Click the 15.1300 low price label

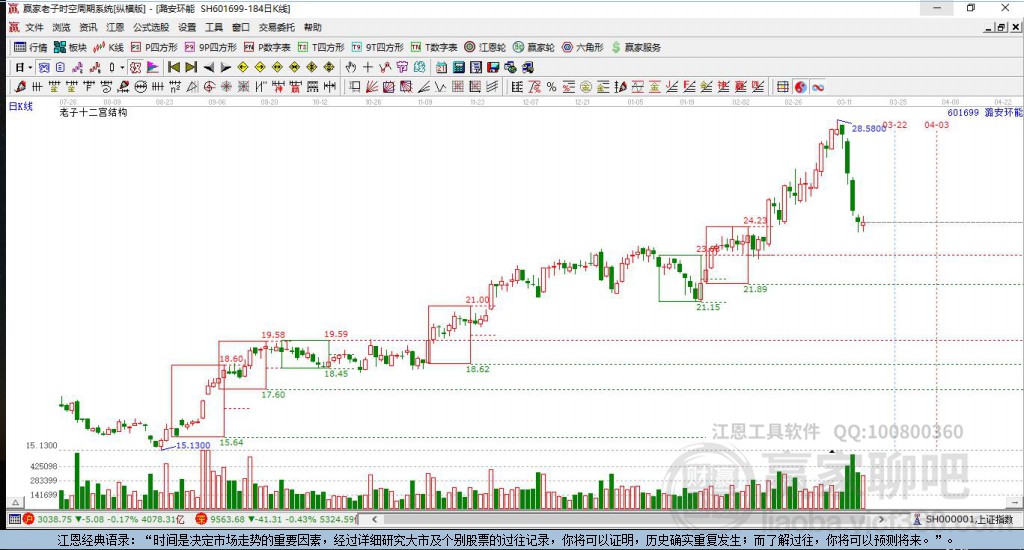click(x=193, y=445)
